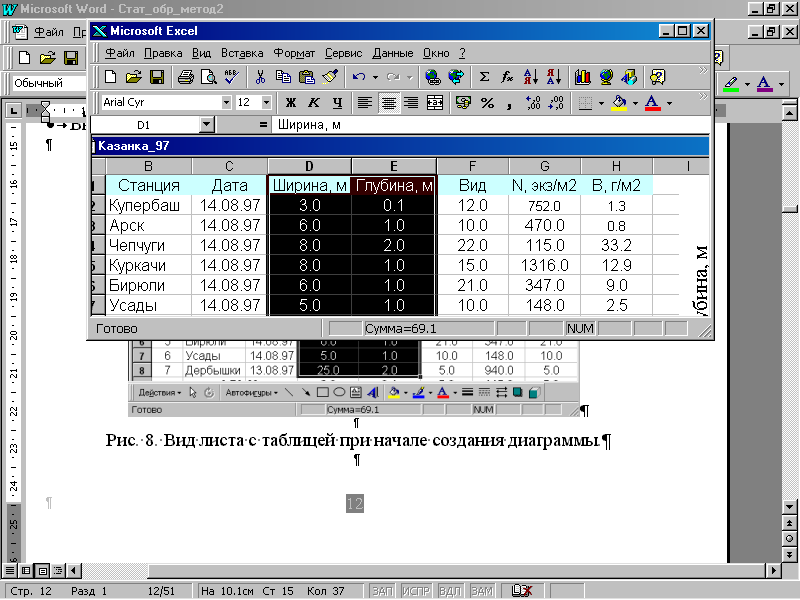This screenshot has width=800, height=600.
Task: Open the Undo history dropdown arrow
Action: (x=376, y=78)
